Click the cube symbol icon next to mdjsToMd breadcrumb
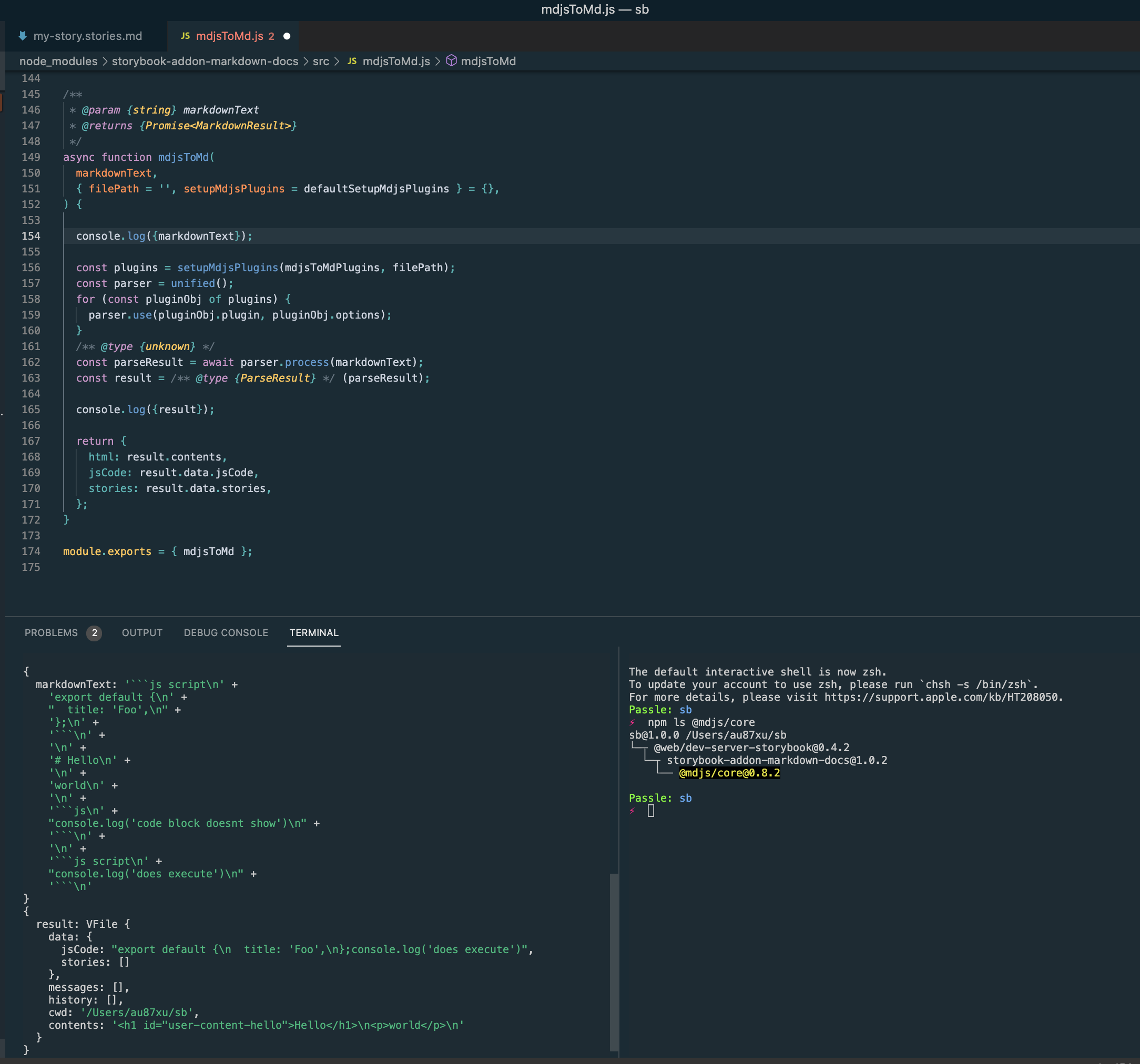The height and width of the screenshot is (1064, 1140). tap(451, 62)
